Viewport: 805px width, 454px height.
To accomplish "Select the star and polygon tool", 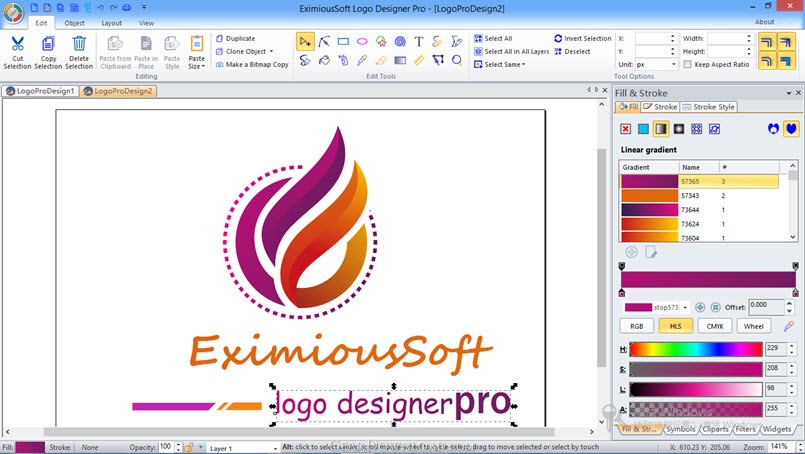I will [381, 42].
